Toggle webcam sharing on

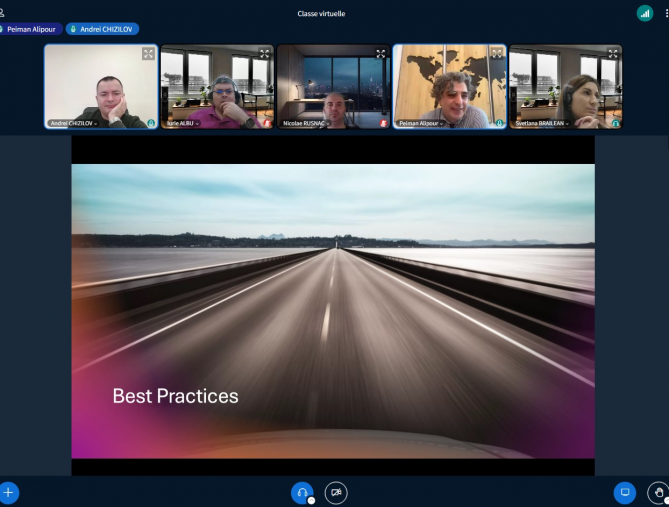(x=336, y=492)
